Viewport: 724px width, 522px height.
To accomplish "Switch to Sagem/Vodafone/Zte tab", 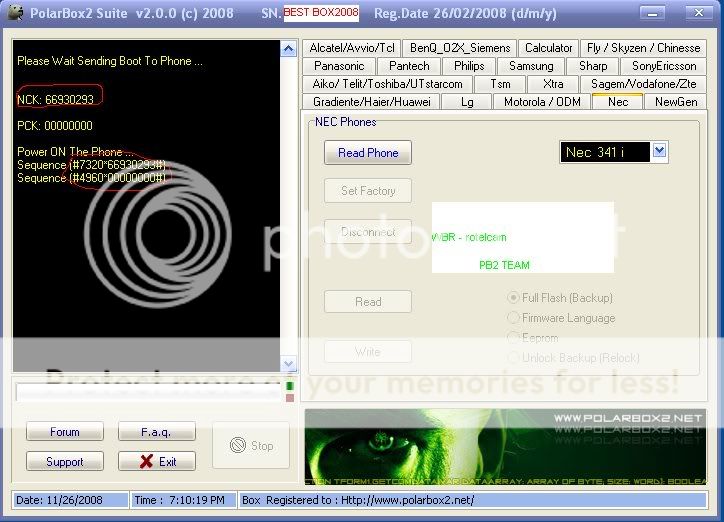I will click(x=643, y=84).
